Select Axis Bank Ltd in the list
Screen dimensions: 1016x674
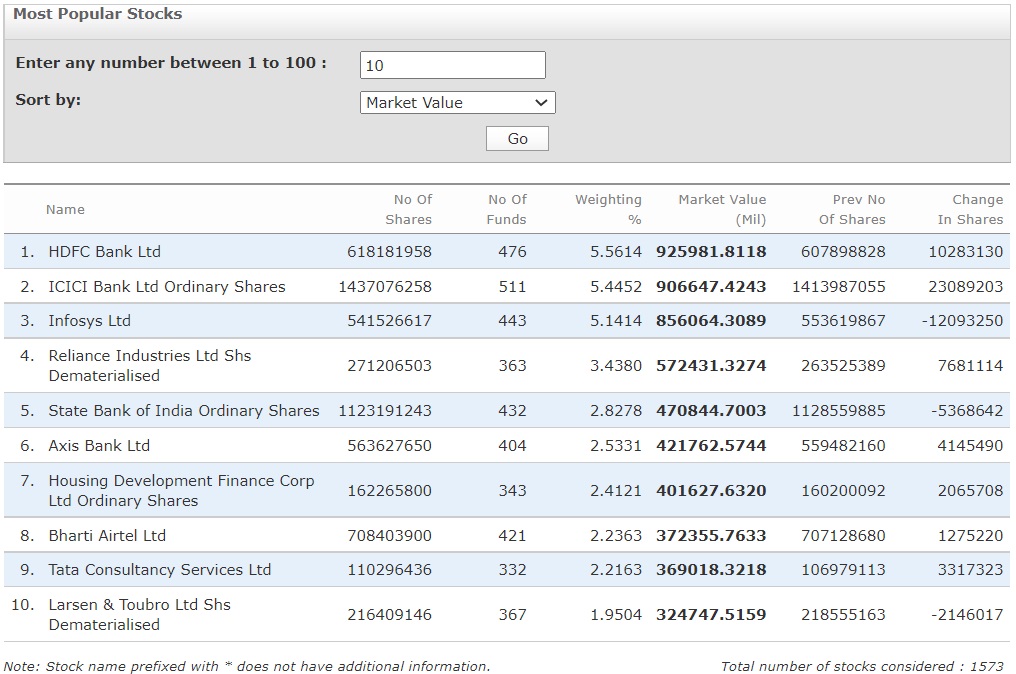click(99, 446)
